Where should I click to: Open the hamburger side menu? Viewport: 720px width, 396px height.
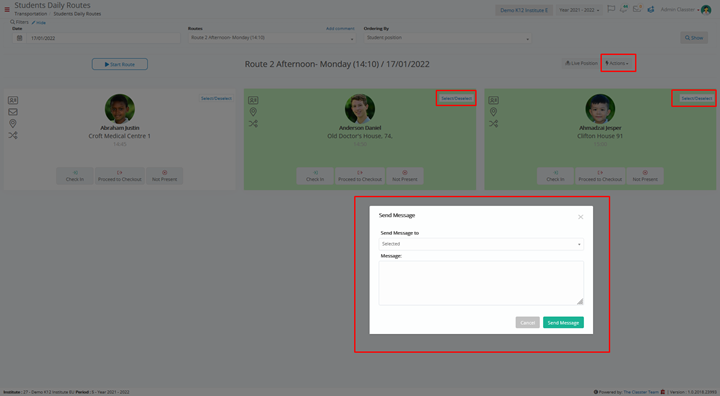(x=7, y=9)
